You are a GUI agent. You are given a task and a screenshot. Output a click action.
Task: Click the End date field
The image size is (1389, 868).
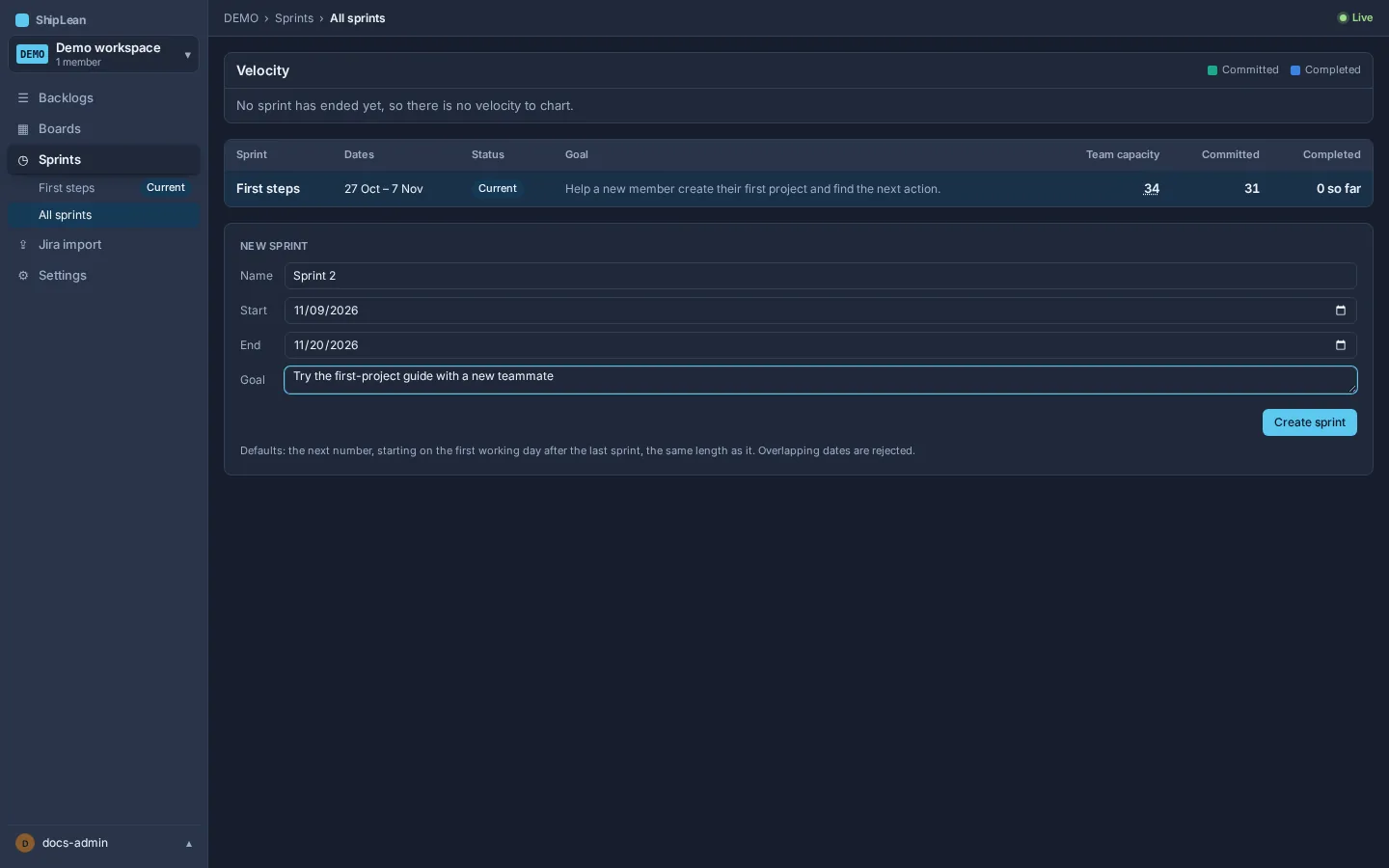click(x=821, y=345)
